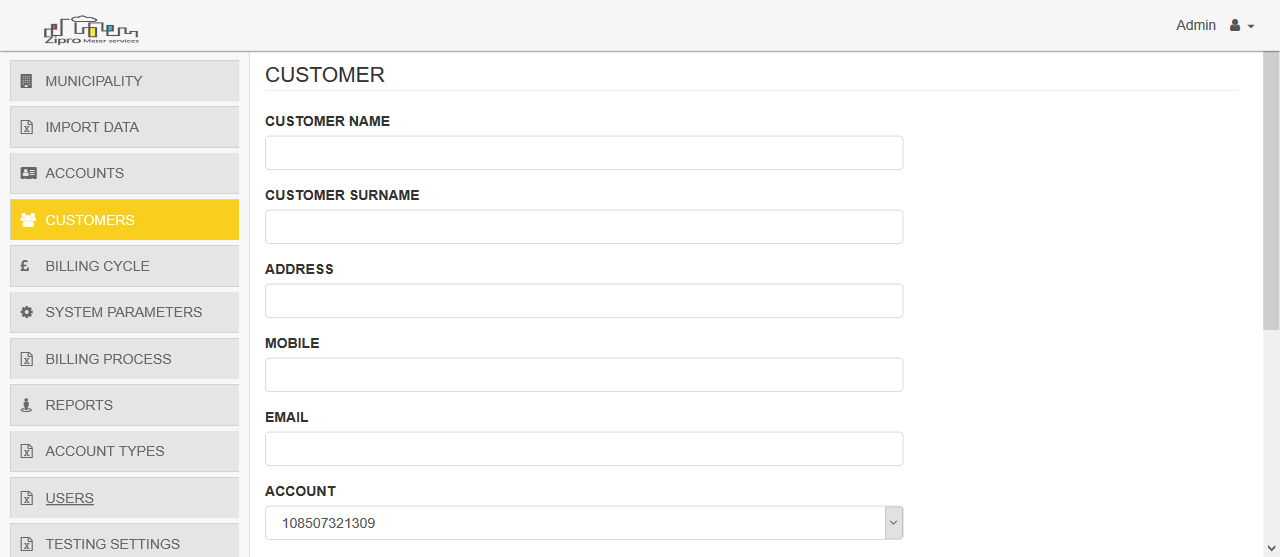Click into the Email text field
This screenshot has height=557, width=1280.
point(584,449)
